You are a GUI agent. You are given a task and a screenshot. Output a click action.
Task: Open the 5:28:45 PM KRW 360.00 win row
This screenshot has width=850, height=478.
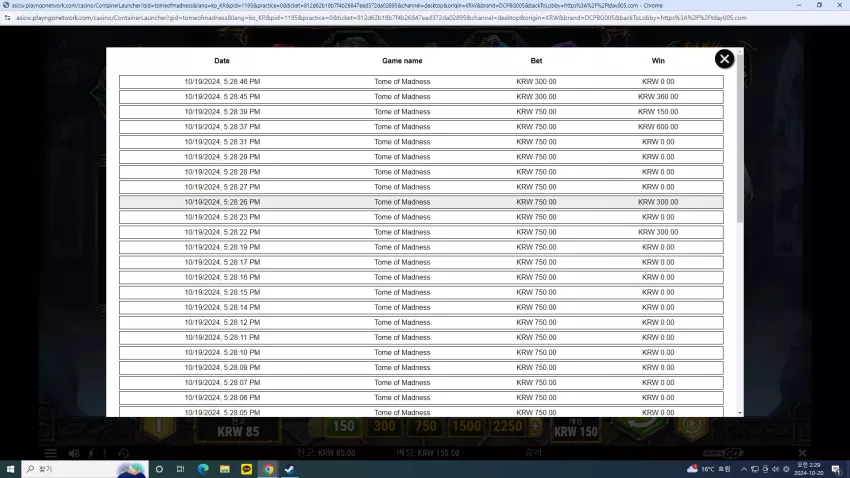[x=421, y=97]
